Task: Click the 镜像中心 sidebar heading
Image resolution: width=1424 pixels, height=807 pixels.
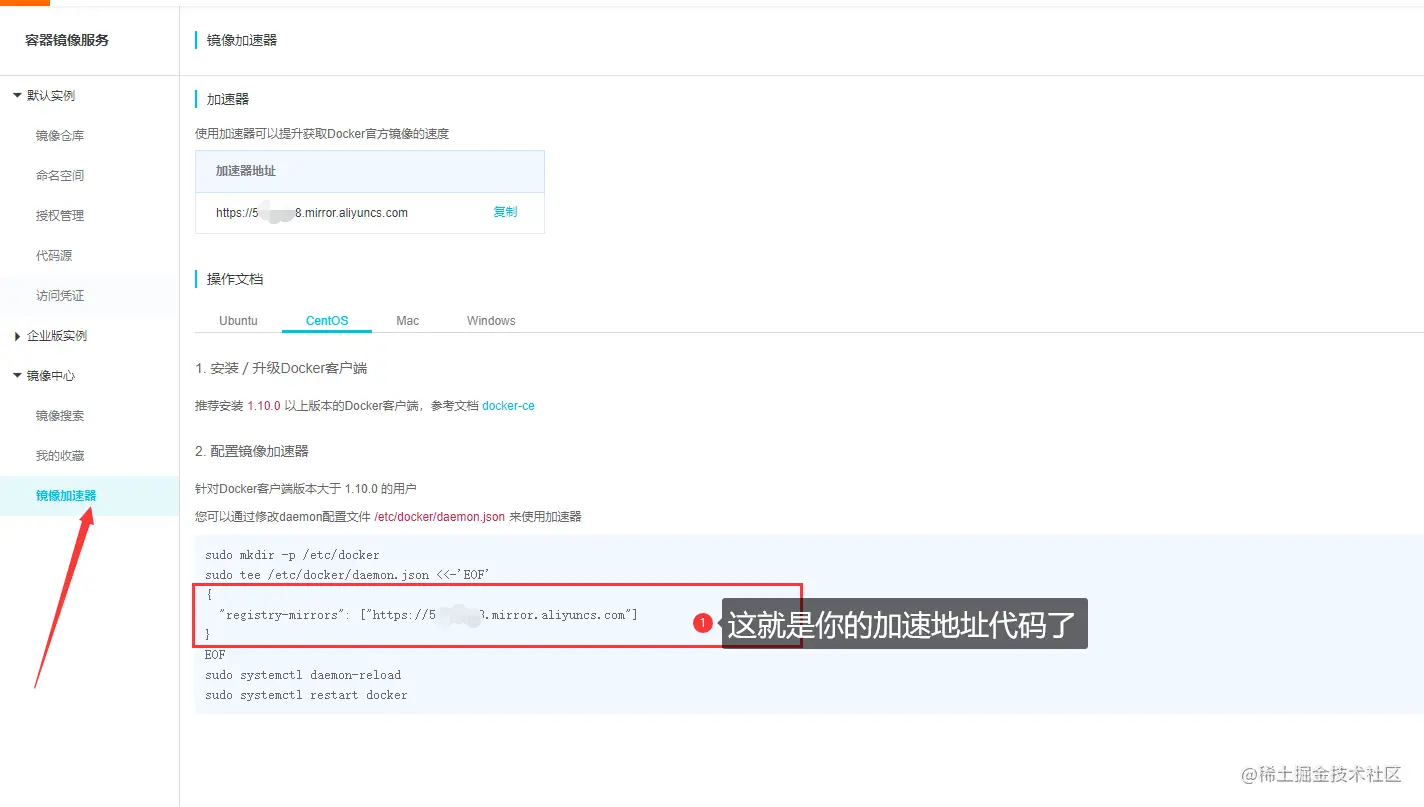Action: pyautogui.click(x=51, y=376)
